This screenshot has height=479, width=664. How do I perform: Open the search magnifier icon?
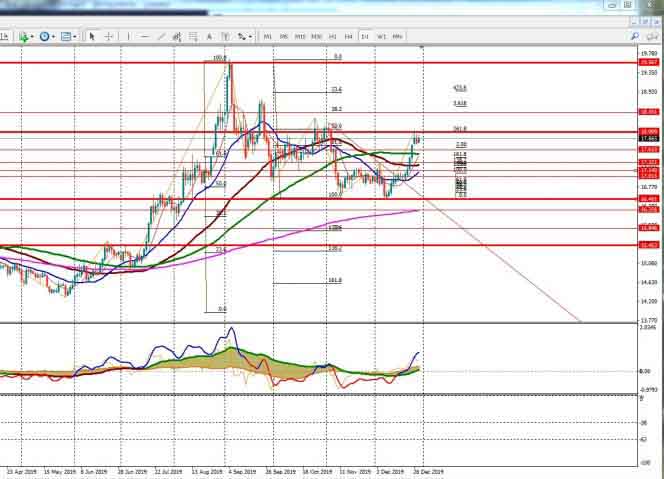click(635, 37)
